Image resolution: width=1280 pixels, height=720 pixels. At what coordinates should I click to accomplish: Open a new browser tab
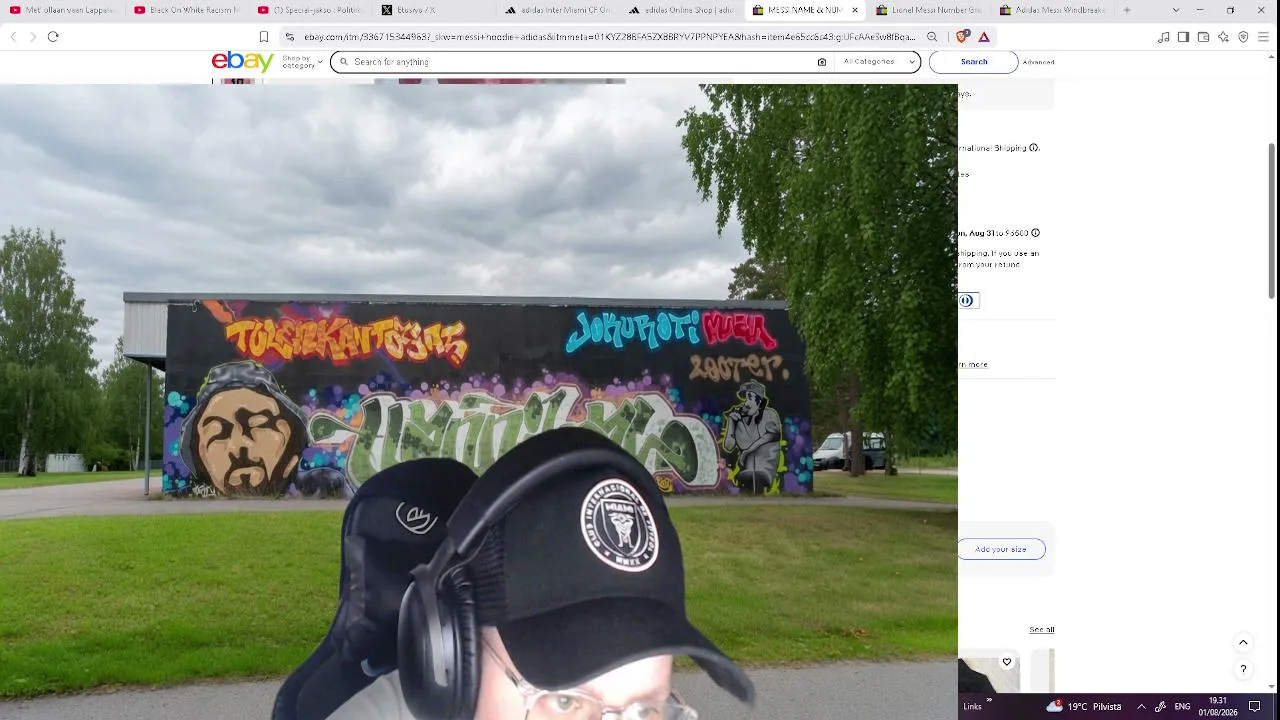[1127, 10]
